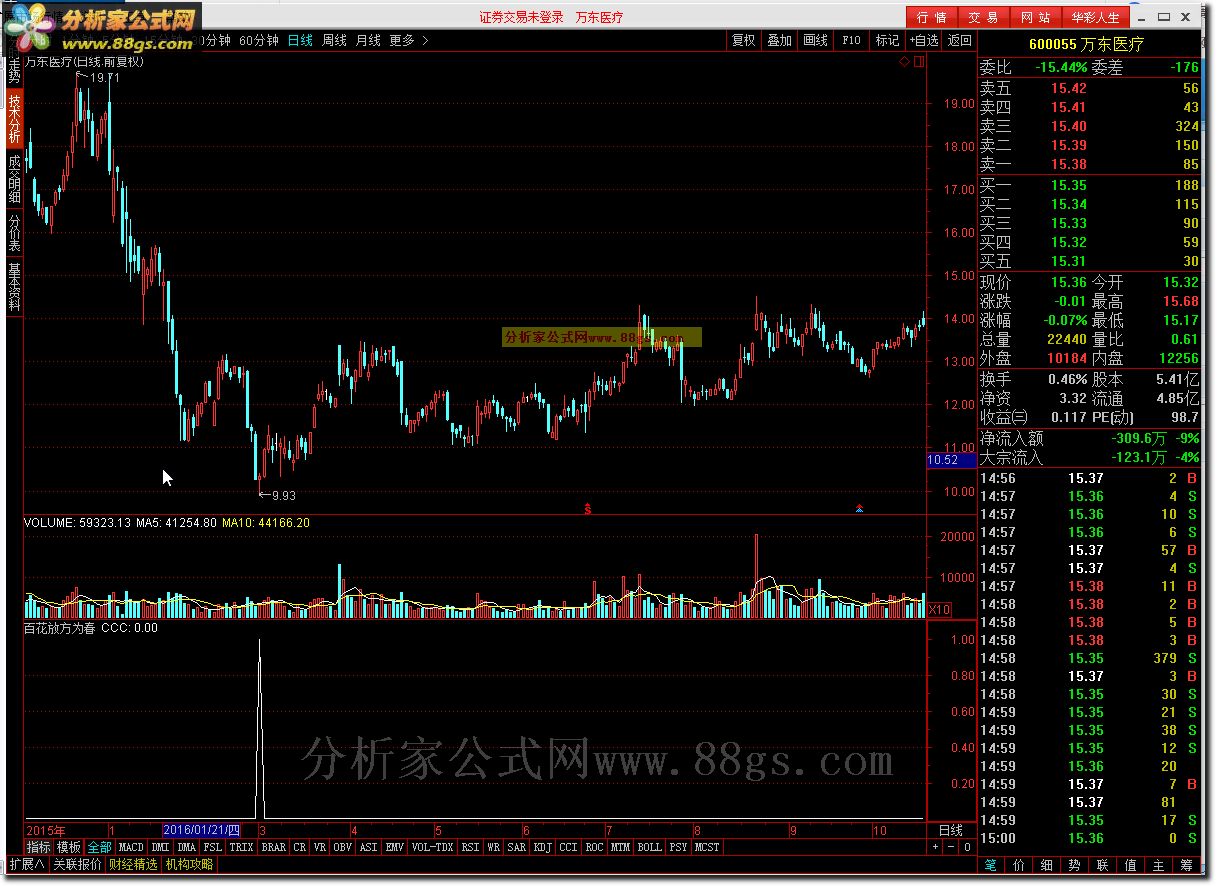Apply the VOL-TDX indicator
The image size is (1217, 886).
(432, 847)
